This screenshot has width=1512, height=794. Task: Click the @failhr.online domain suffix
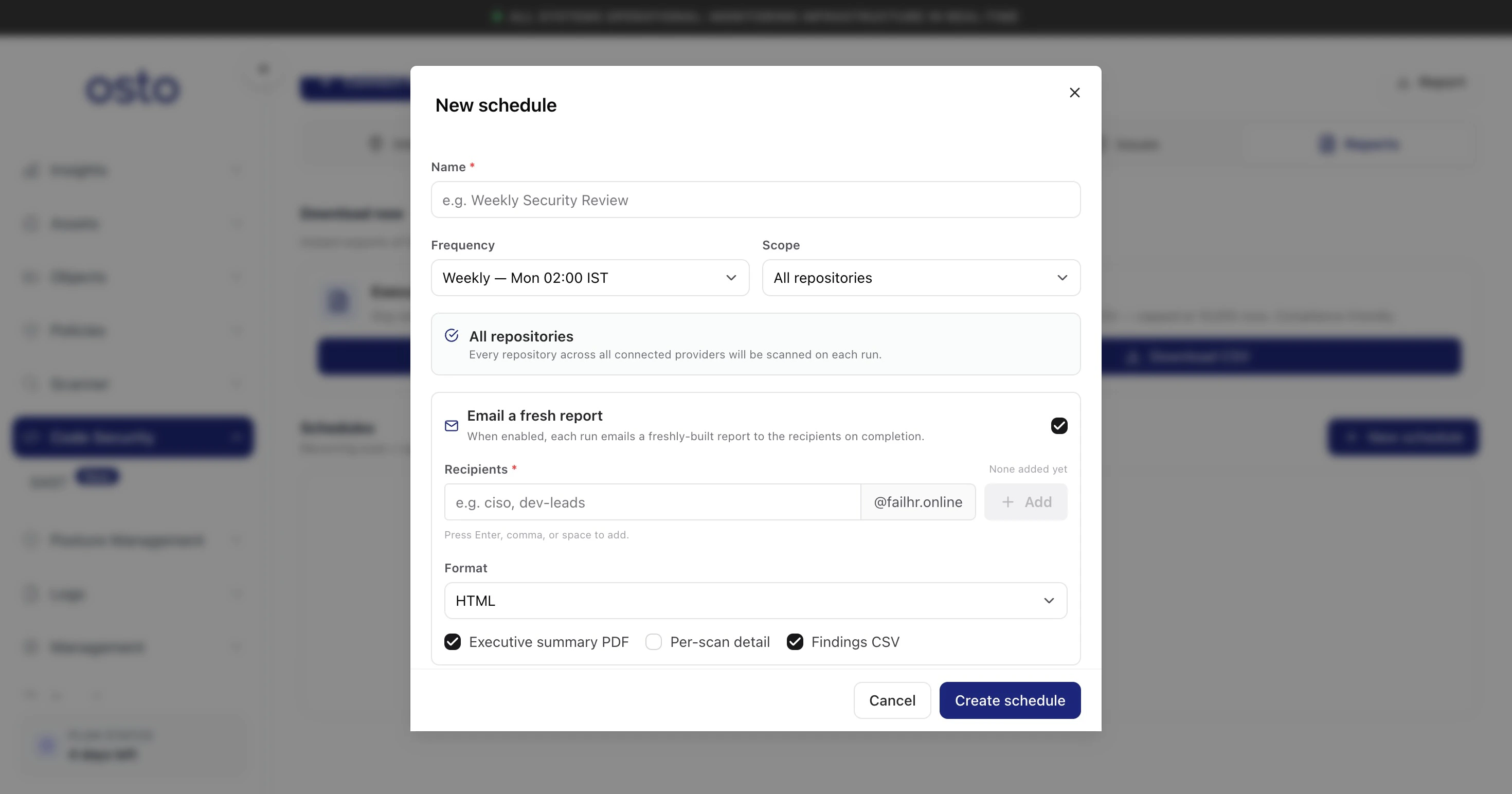point(918,502)
